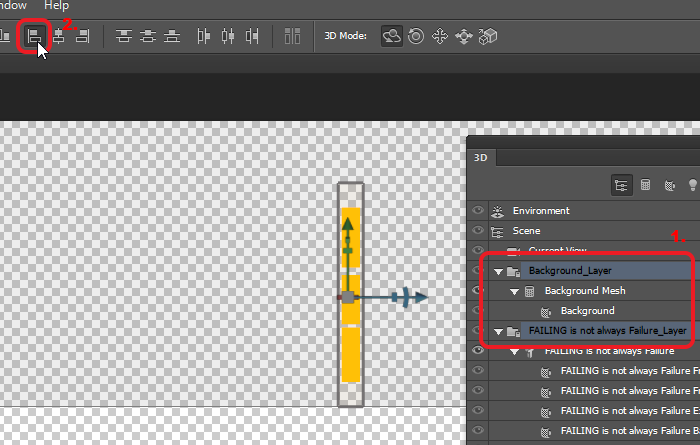Click the Distribute horizontal centers icon
Image resolution: width=700 pixels, height=445 pixels.
click(x=228, y=36)
